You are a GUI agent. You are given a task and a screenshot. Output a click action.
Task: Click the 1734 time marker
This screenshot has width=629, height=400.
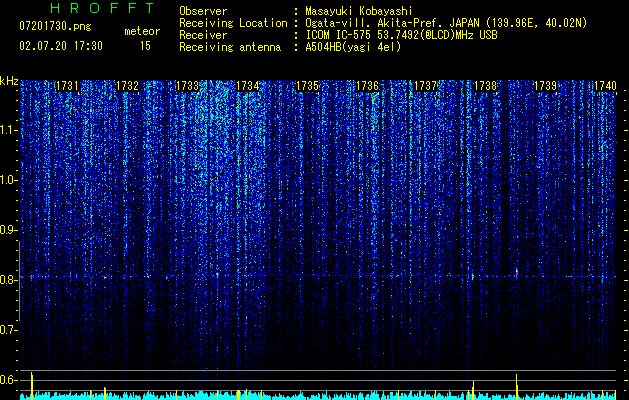pos(248,85)
